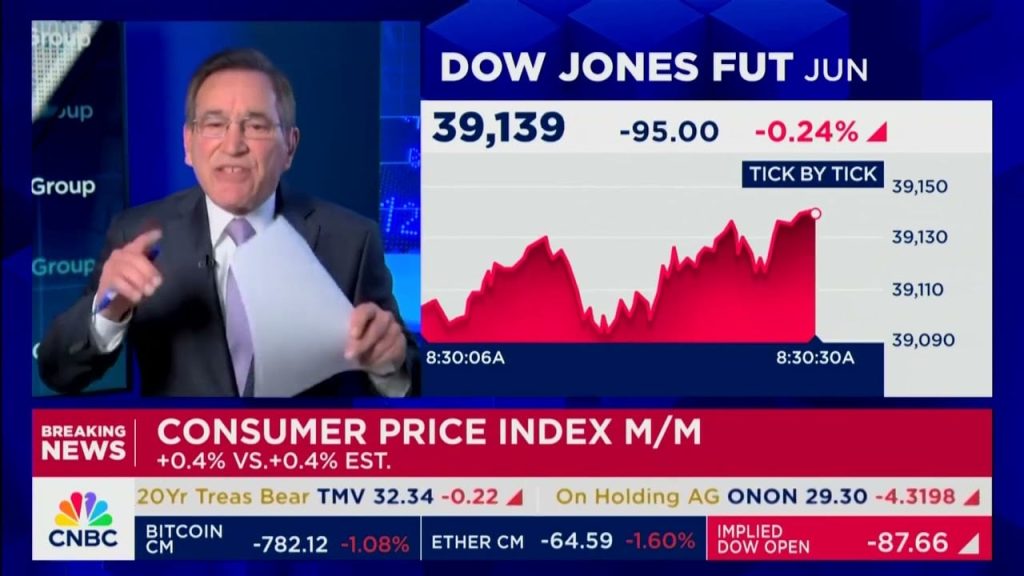Click the 39,139 price value
The image size is (1024, 576).
click(498, 128)
